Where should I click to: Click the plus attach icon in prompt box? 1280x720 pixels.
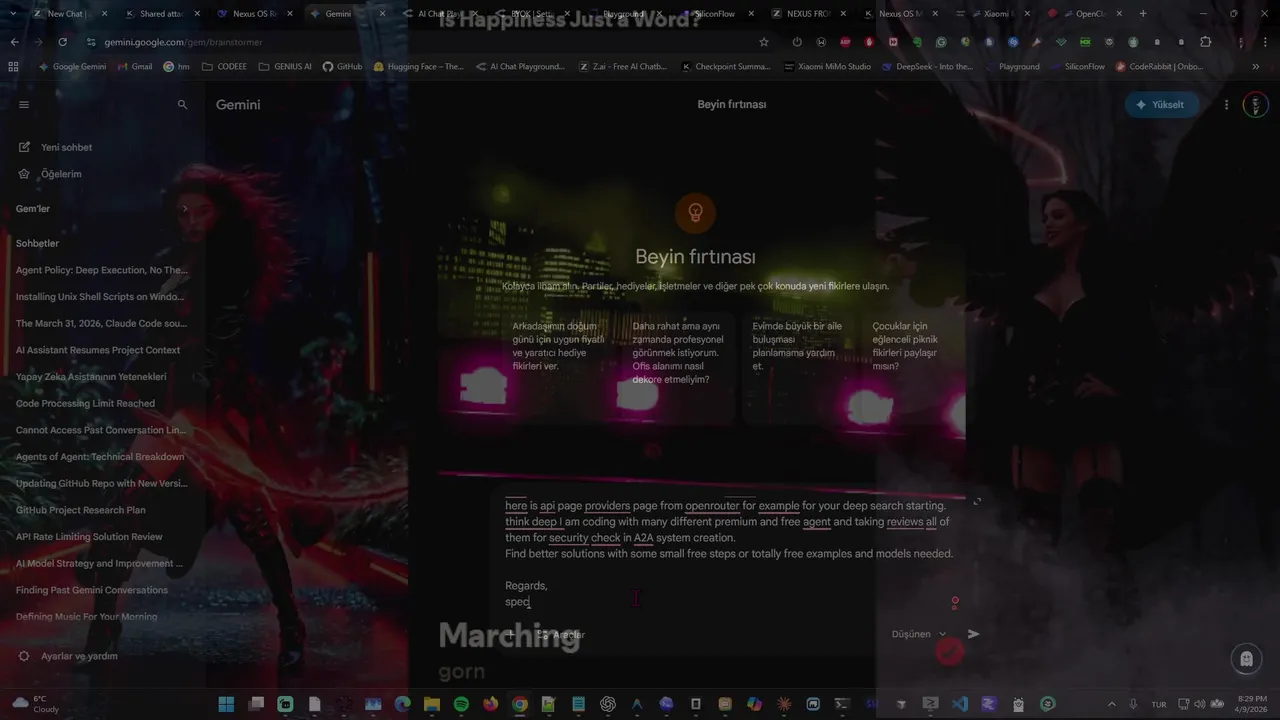coord(511,634)
